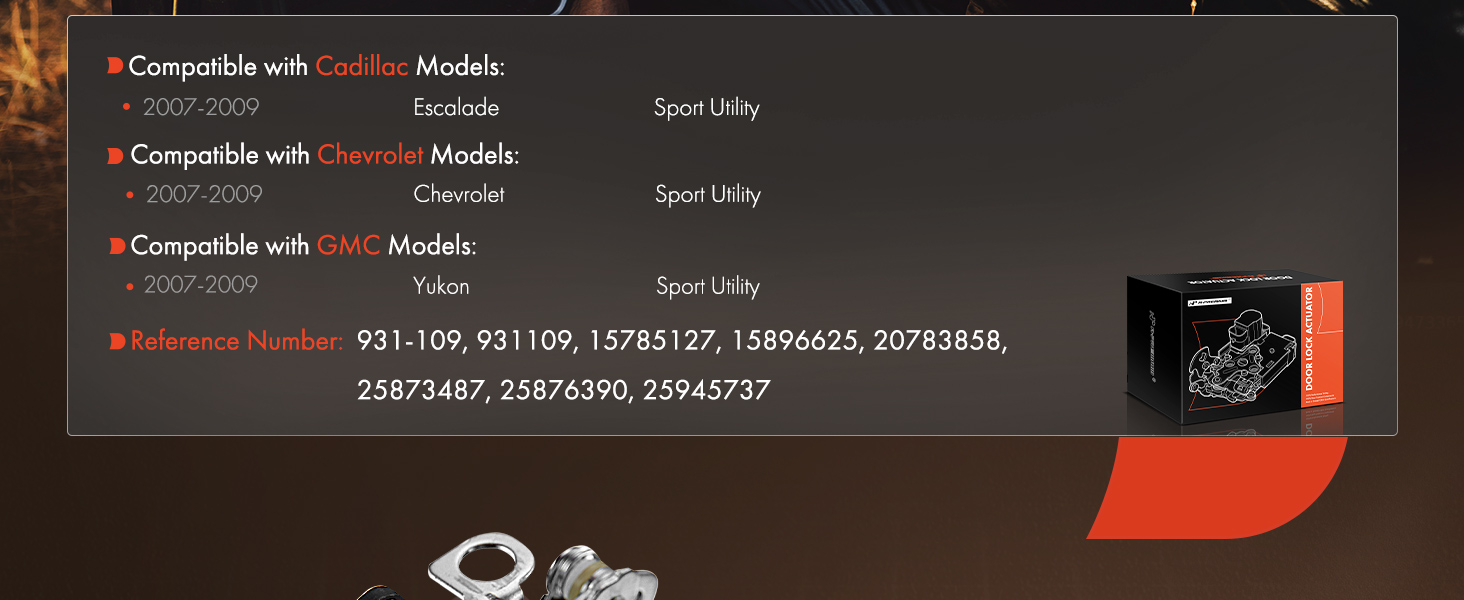Image resolution: width=1464 pixels, height=600 pixels.
Task: Select the Yukon model text
Action: (x=441, y=286)
